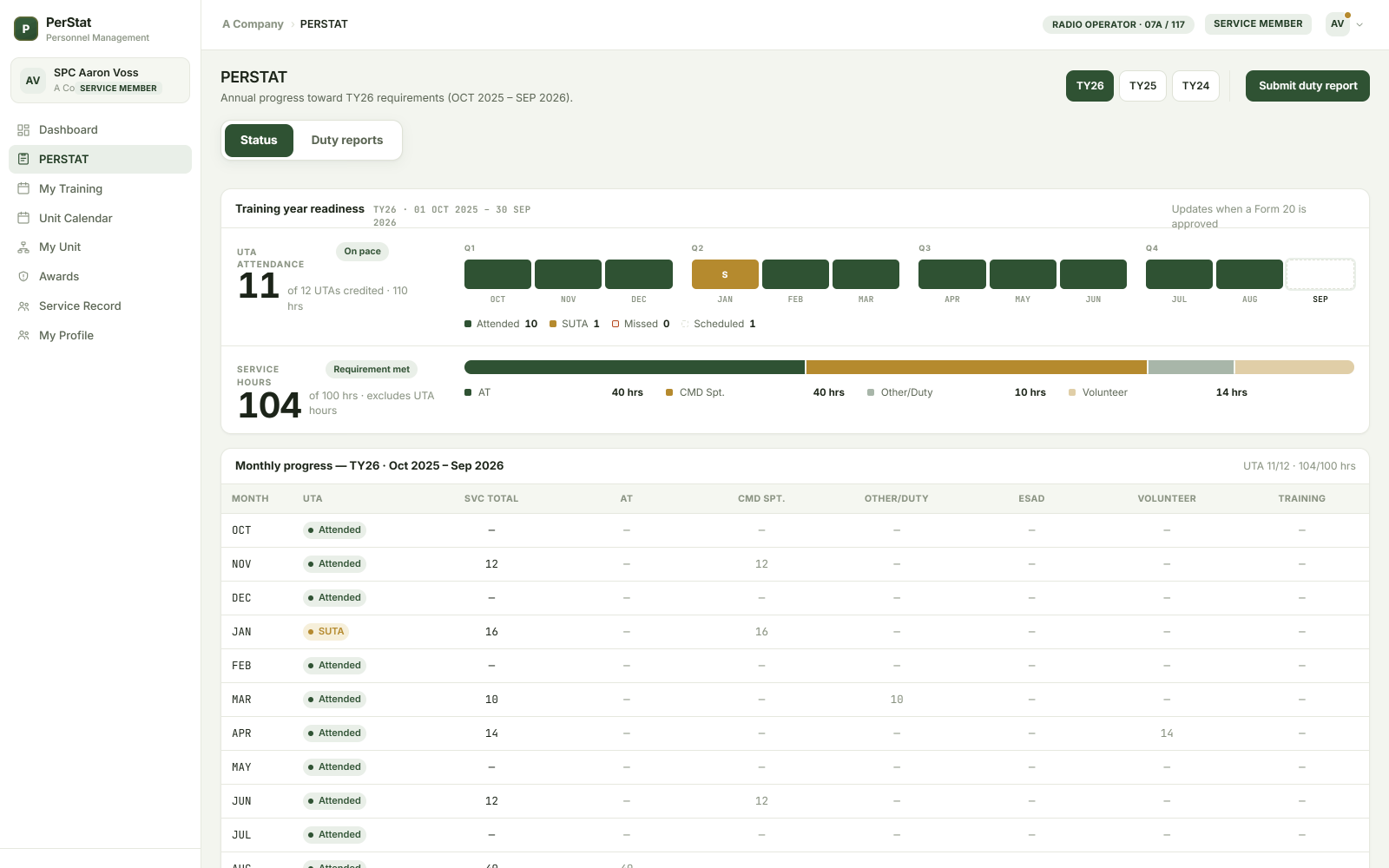Select training year TY25
Image resolution: width=1389 pixels, height=868 pixels.
[1142, 86]
